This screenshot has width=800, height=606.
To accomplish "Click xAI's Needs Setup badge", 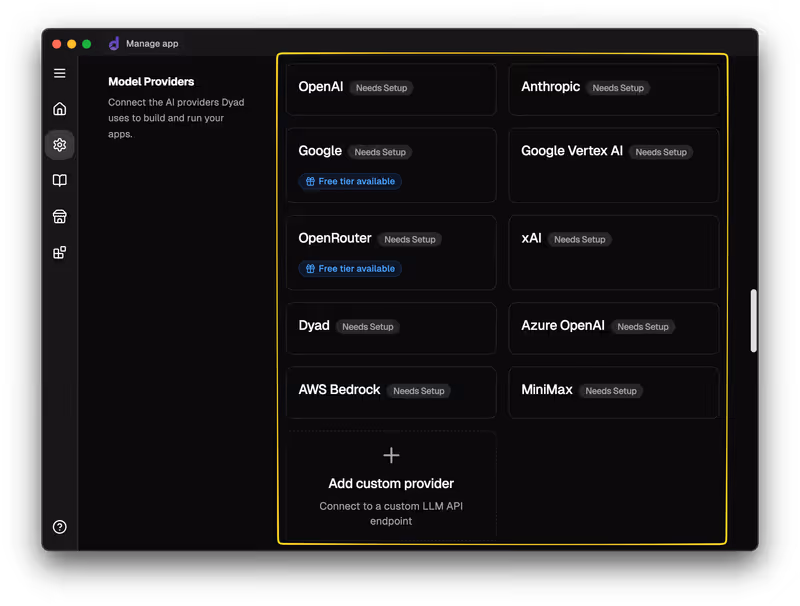I will click(580, 240).
